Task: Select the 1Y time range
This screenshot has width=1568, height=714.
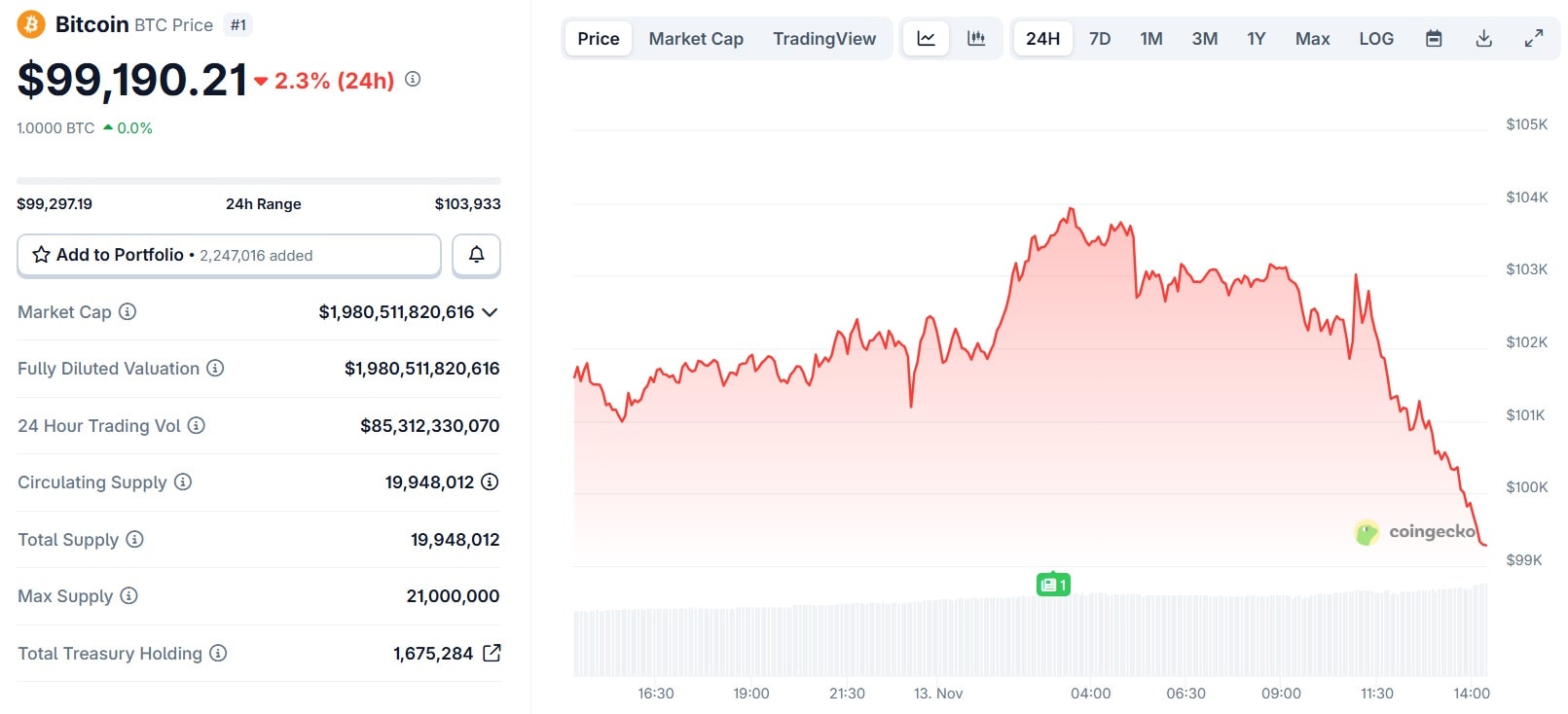Action: click(x=1257, y=39)
